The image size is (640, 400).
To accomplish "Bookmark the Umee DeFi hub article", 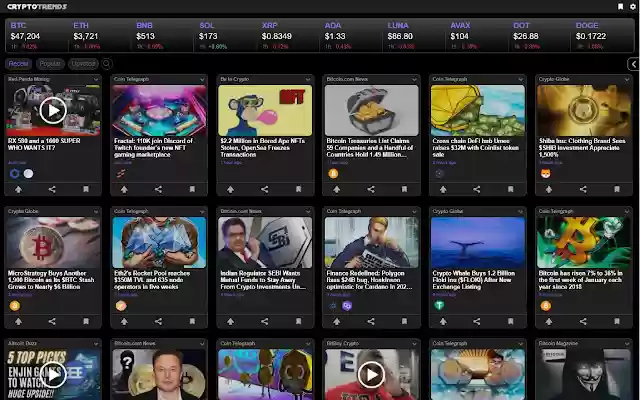I will 511,189.
